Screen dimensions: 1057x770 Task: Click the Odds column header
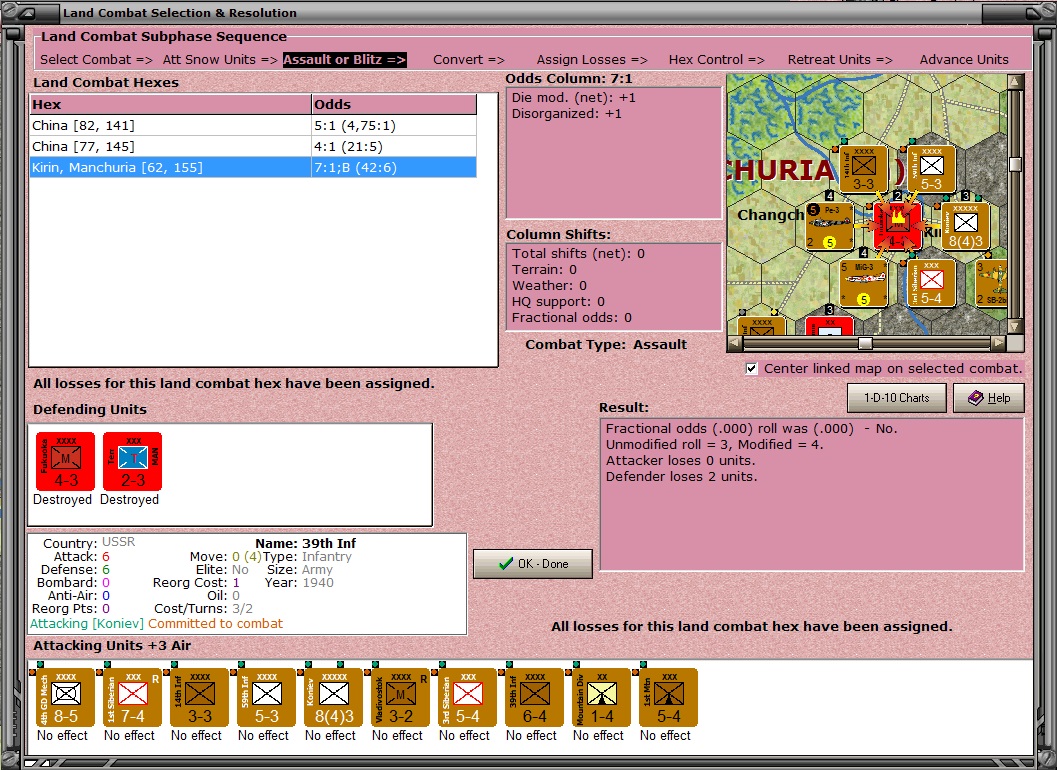pos(394,105)
